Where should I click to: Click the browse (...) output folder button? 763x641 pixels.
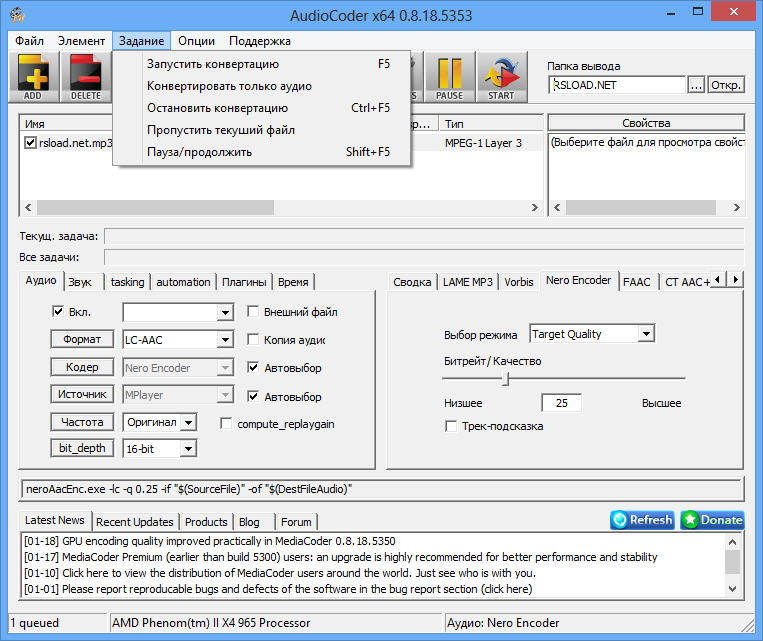(696, 85)
